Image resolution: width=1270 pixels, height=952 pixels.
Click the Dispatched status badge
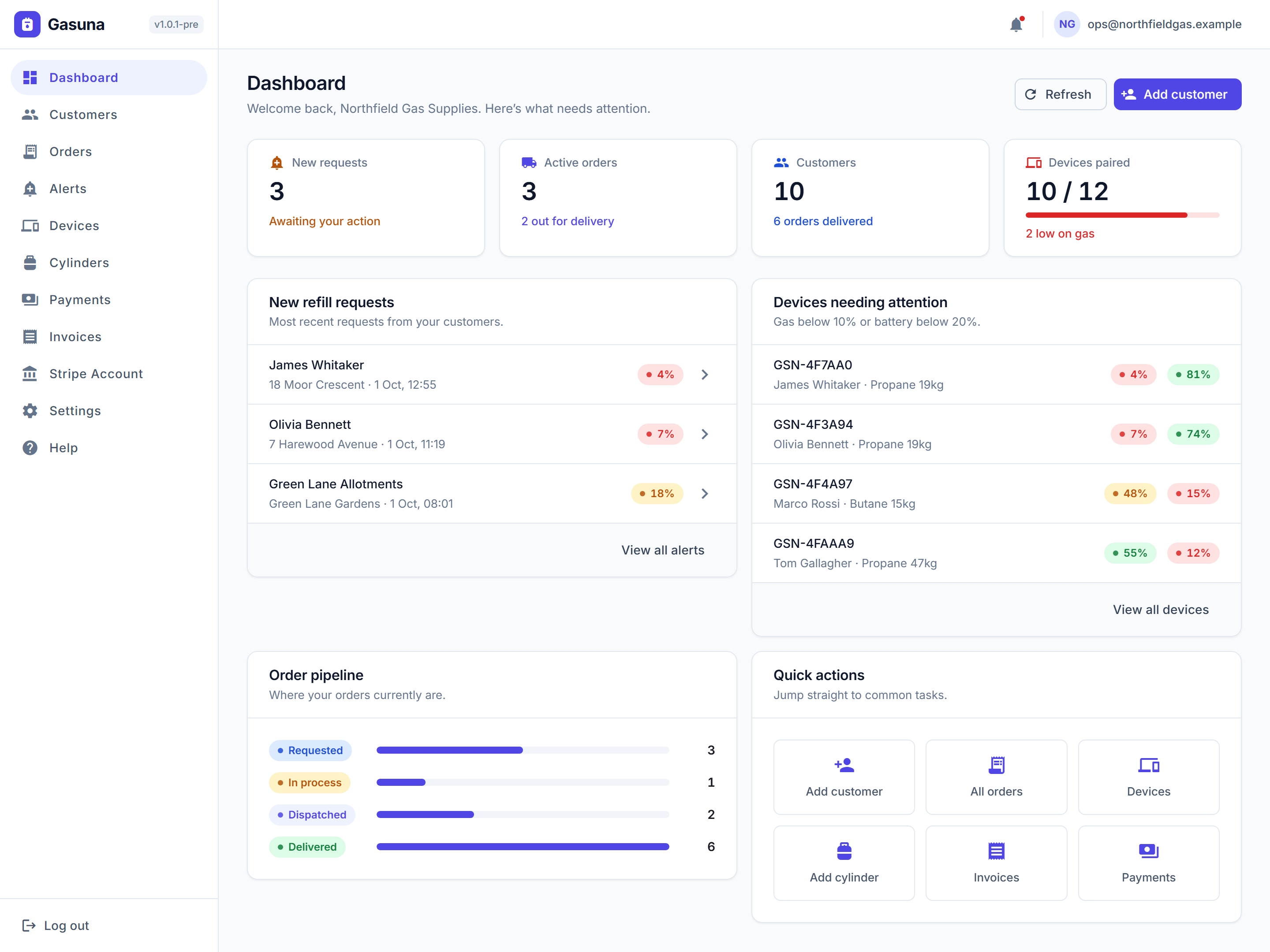(312, 815)
